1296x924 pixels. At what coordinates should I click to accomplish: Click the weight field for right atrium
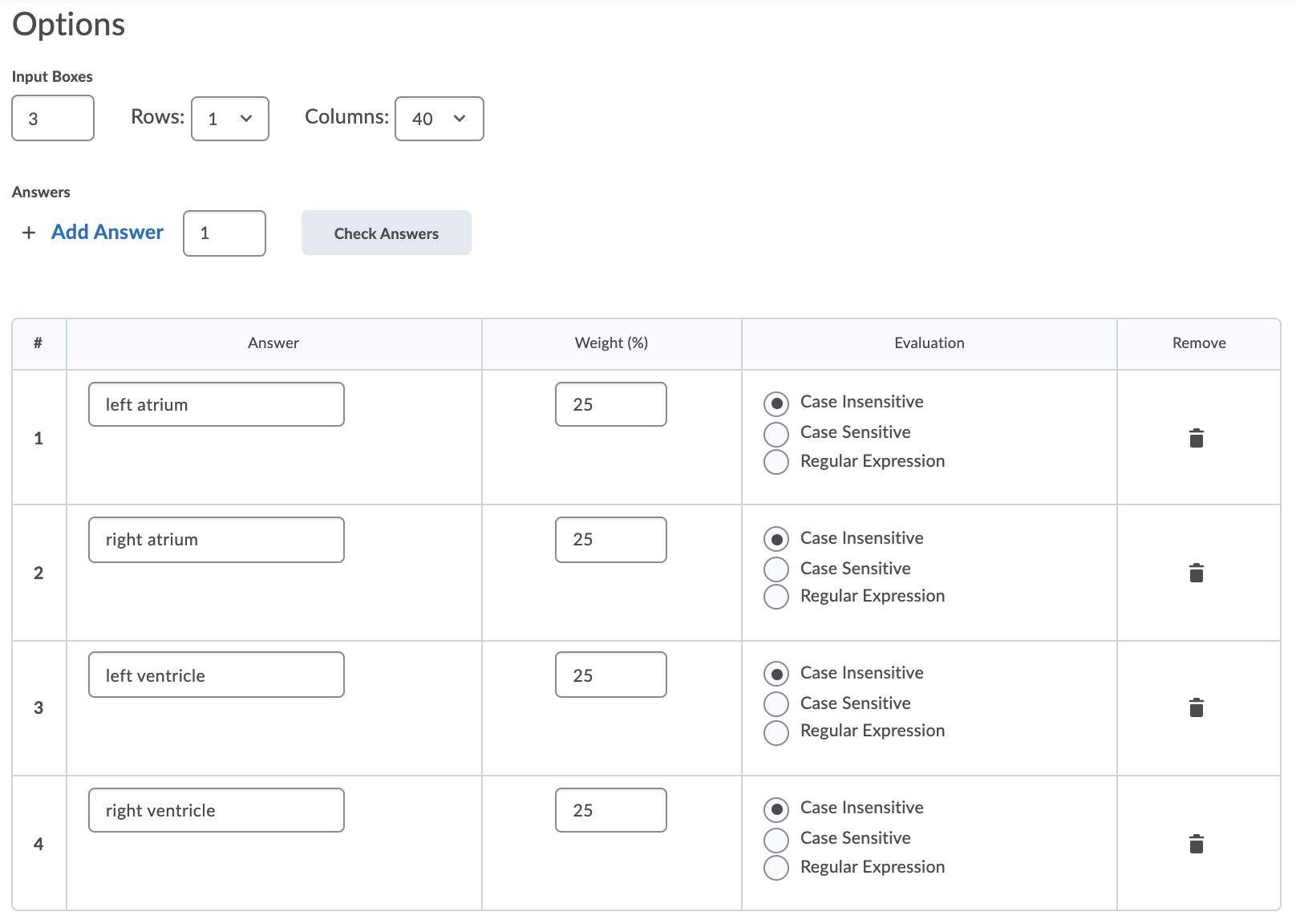coord(610,540)
